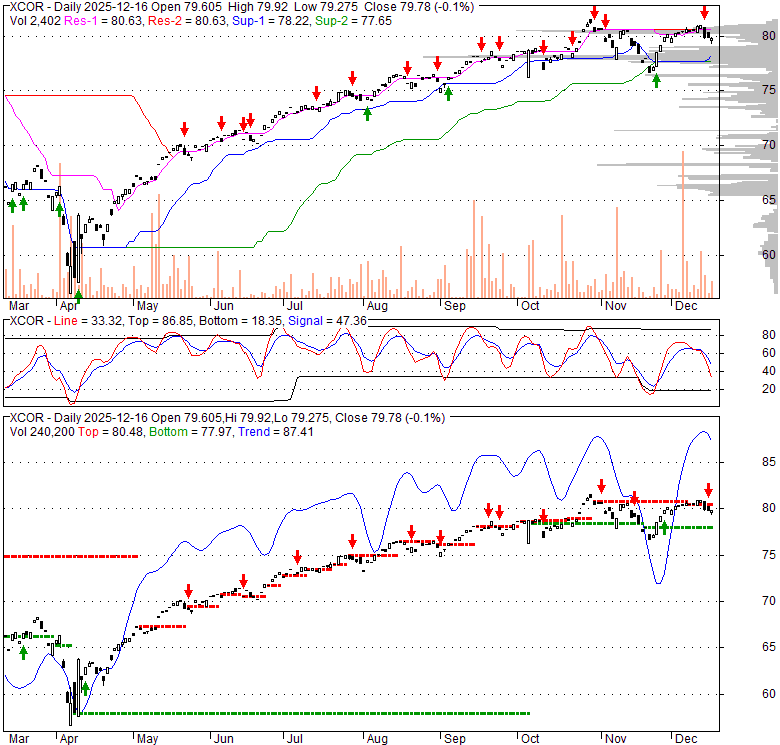This screenshot has height=745, width=780.
Task: Click the Vol 240,200 reading
Action: point(42,432)
